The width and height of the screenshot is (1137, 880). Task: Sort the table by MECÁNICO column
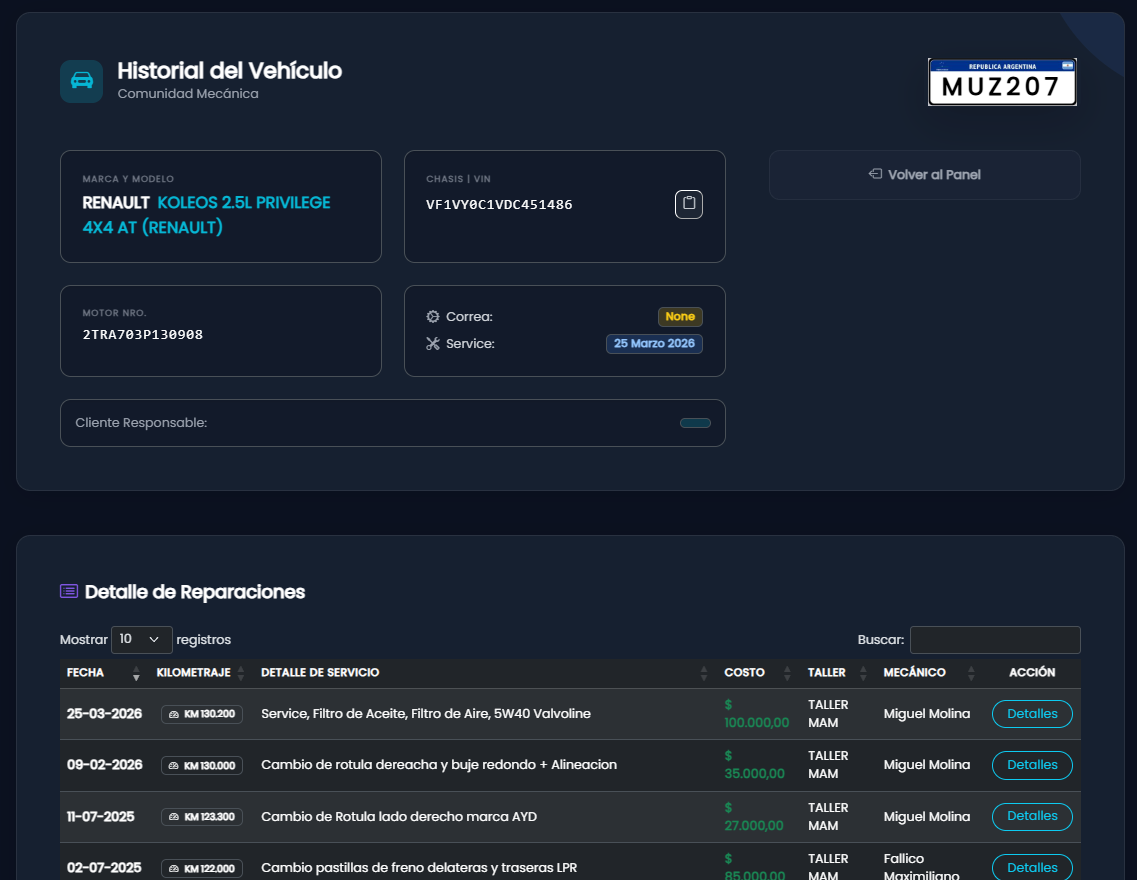(930, 673)
